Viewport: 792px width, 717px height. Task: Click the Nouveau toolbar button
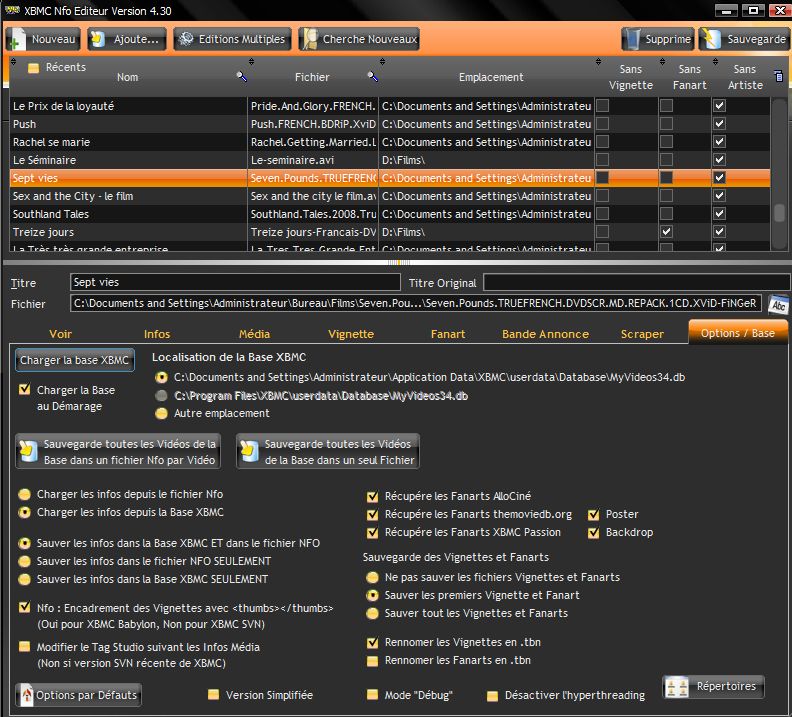(43, 39)
